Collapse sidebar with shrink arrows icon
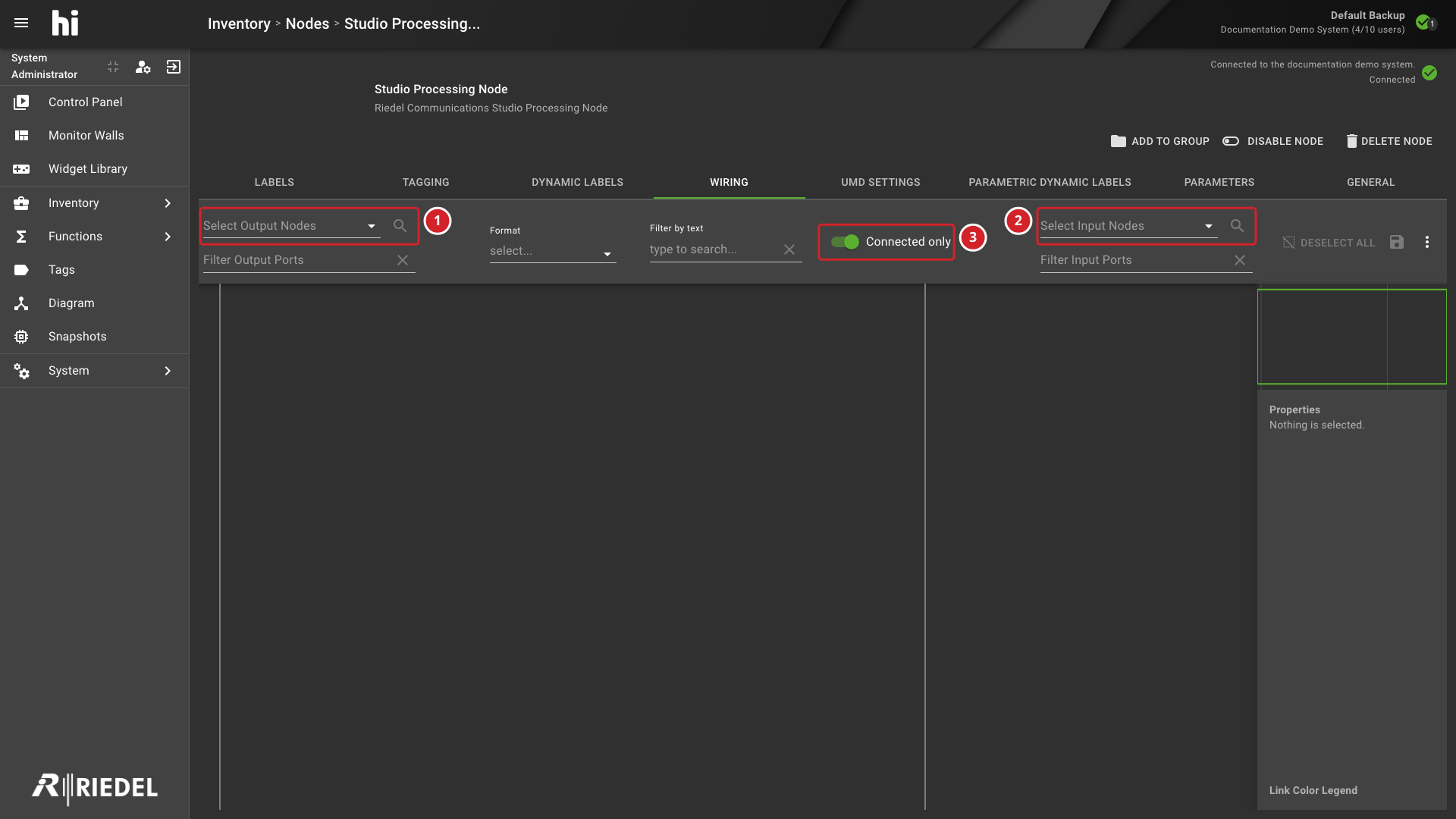This screenshot has height=819, width=1456. (x=113, y=67)
